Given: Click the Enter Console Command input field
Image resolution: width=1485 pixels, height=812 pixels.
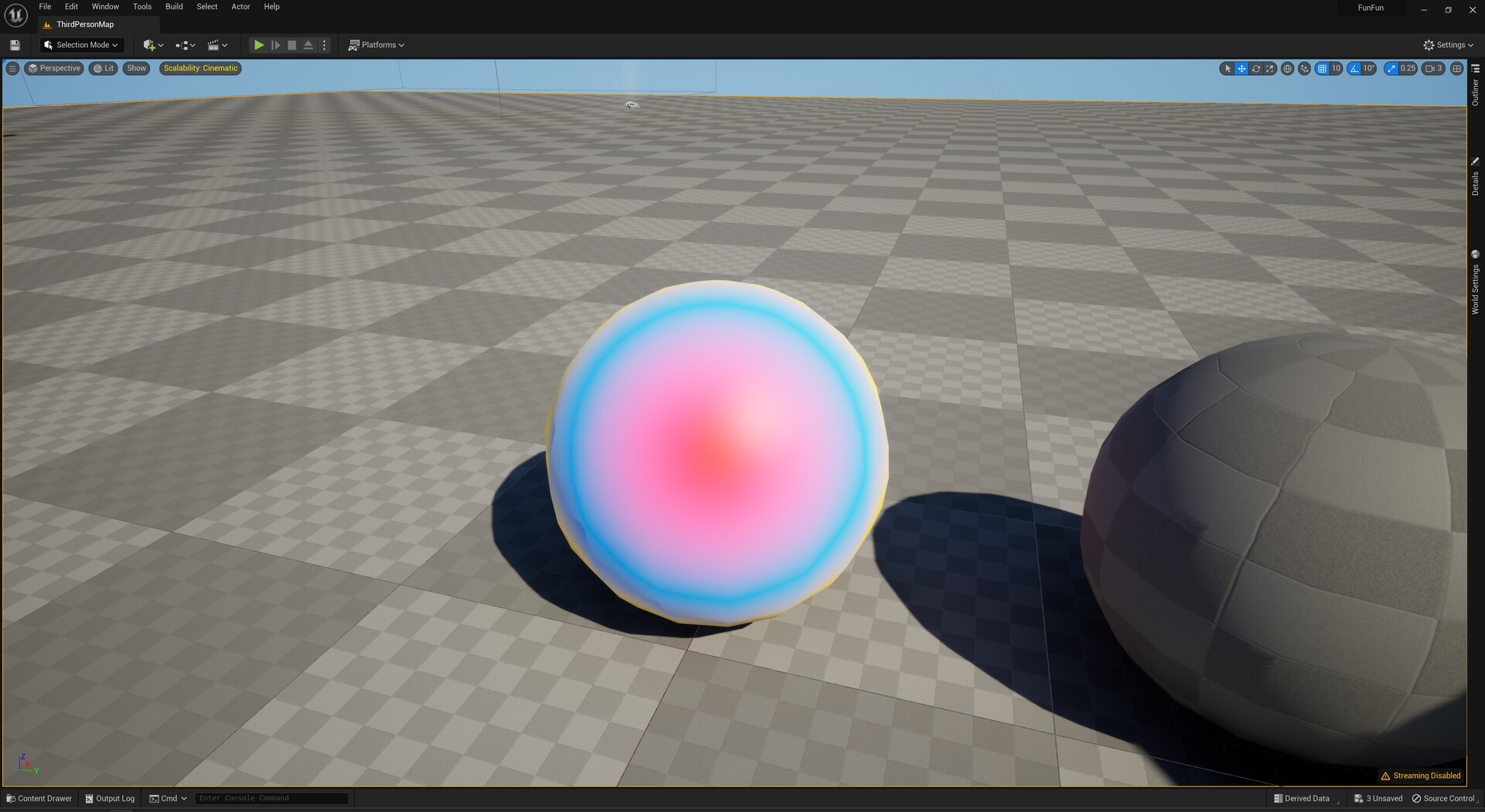Looking at the screenshot, I should click(271, 798).
